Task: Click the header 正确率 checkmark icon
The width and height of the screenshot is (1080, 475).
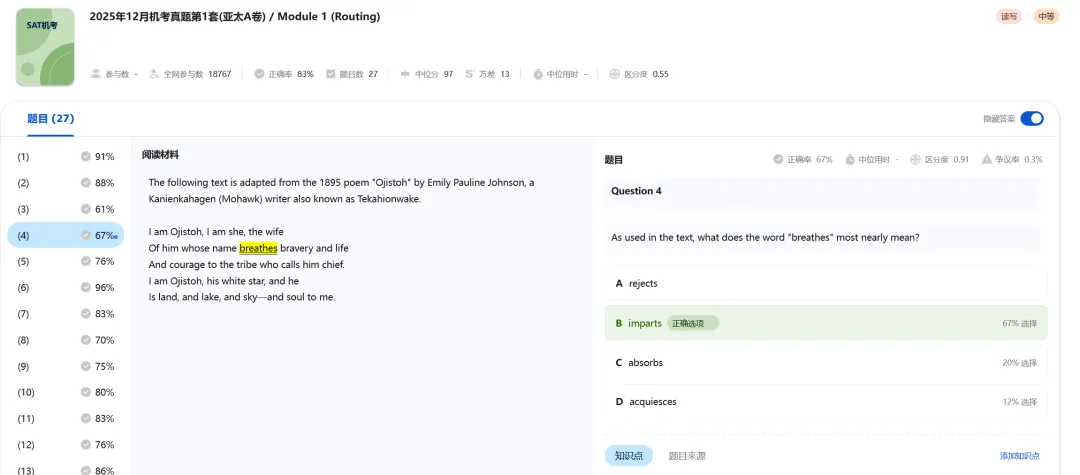Action: (x=260, y=74)
